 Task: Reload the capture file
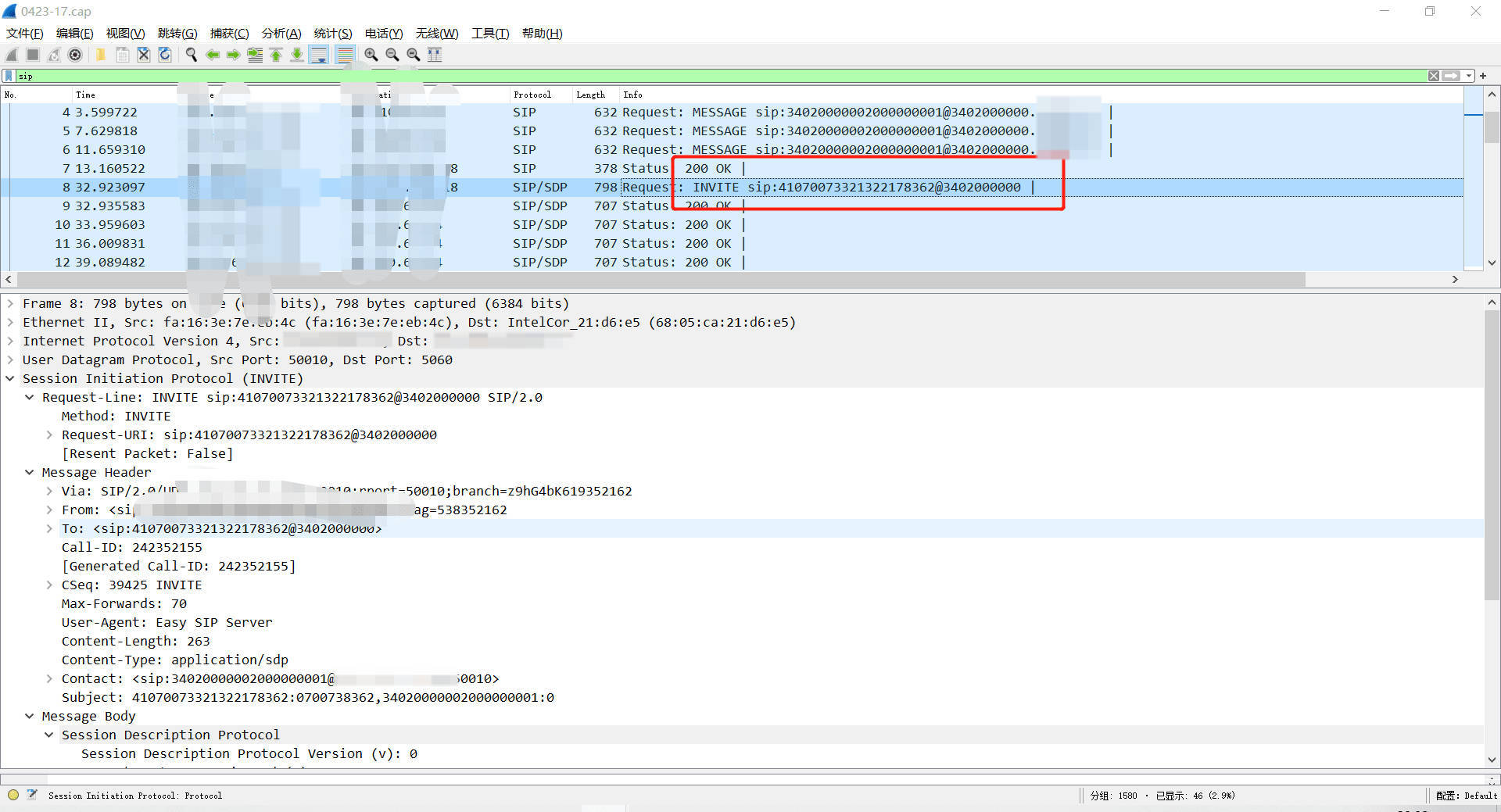tap(165, 55)
